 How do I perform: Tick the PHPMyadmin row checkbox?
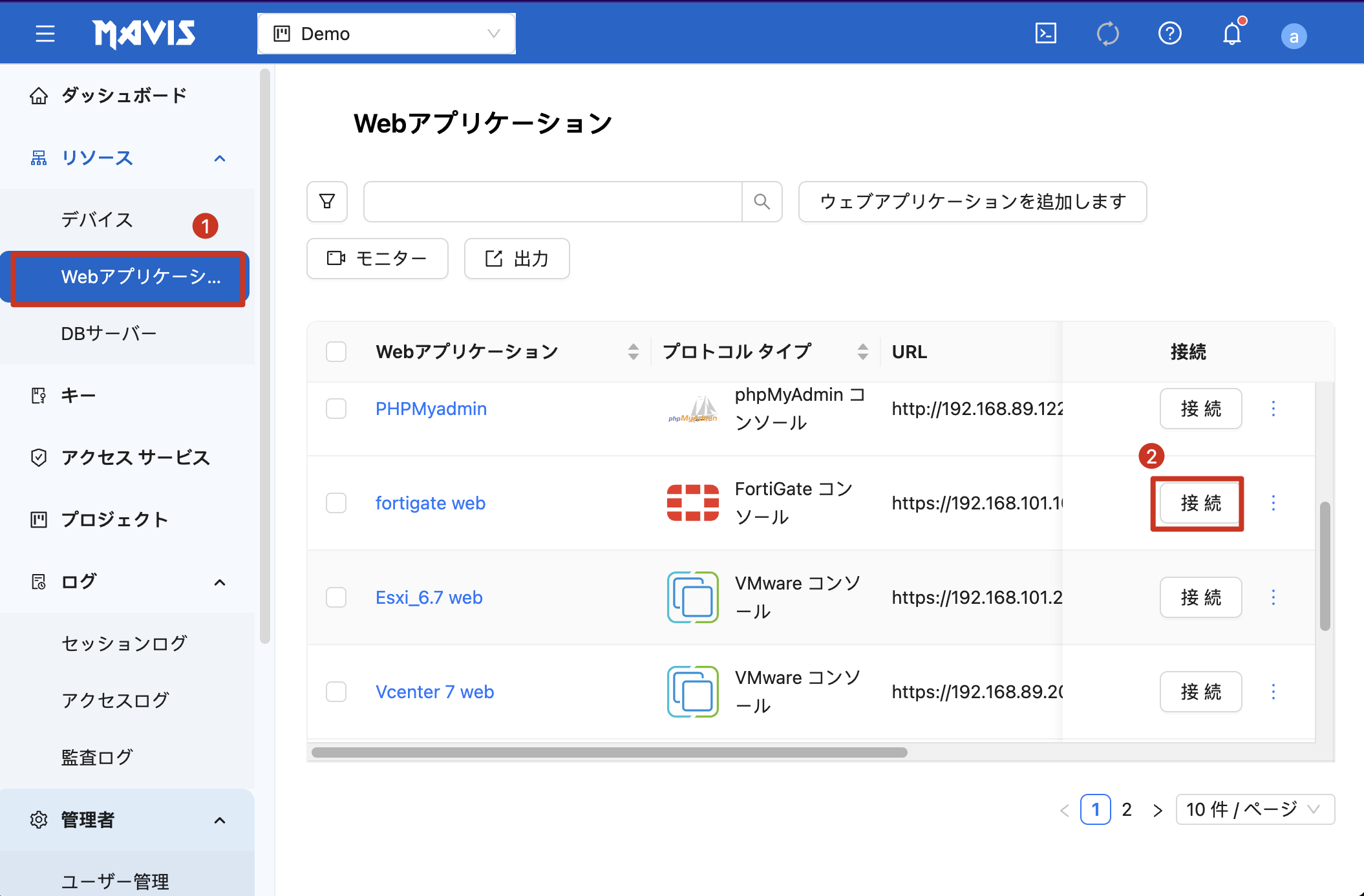[336, 409]
